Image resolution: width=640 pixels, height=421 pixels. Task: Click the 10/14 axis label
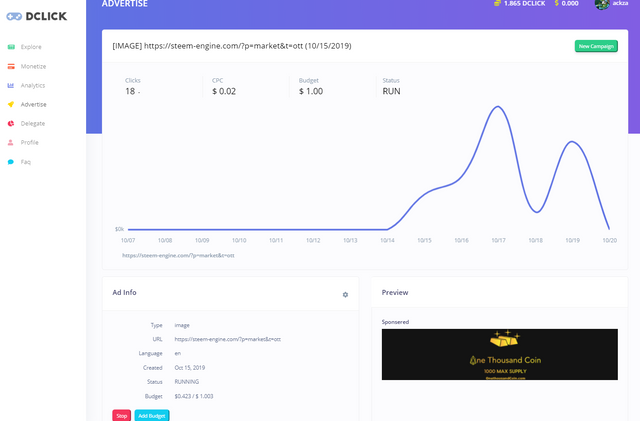click(x=387, y=241)
